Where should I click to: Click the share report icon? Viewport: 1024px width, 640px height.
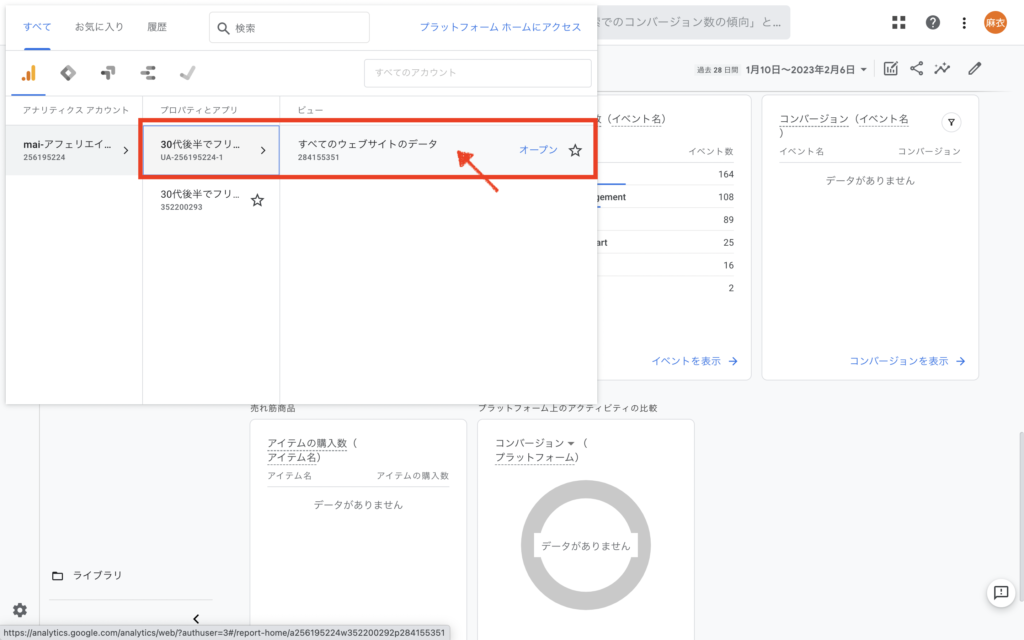[916, 69]
